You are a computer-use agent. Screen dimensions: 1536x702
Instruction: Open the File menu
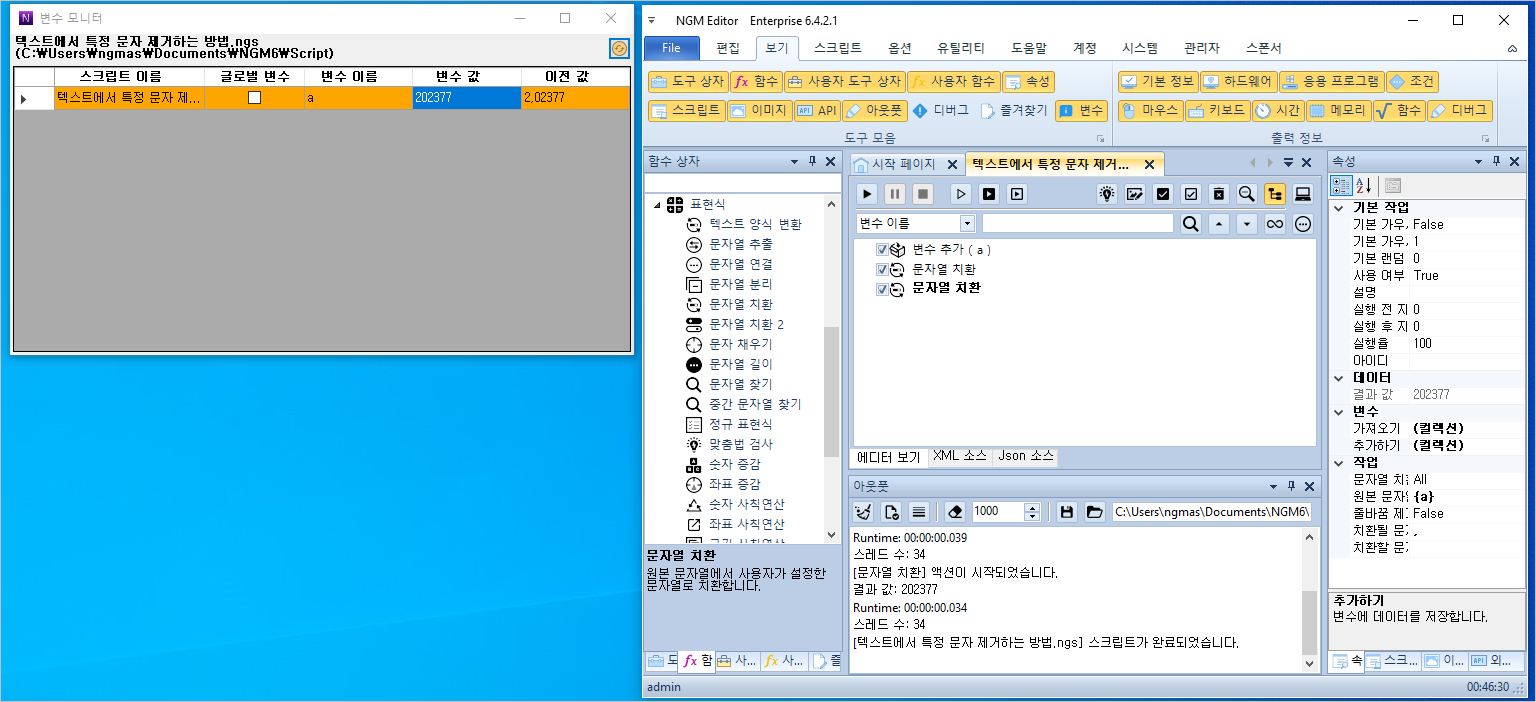pos(671,48)
